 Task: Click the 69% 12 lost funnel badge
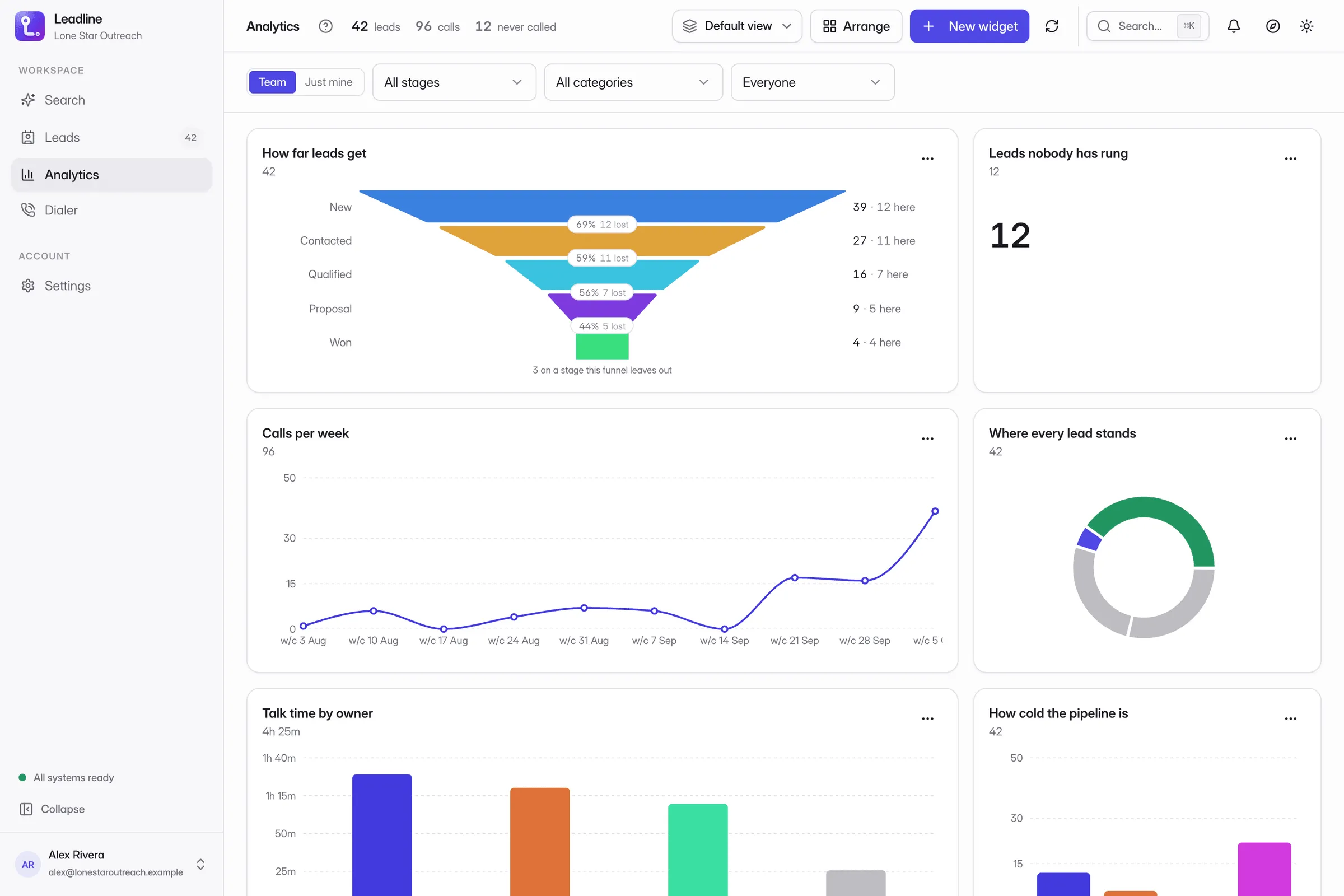[601, 225]
